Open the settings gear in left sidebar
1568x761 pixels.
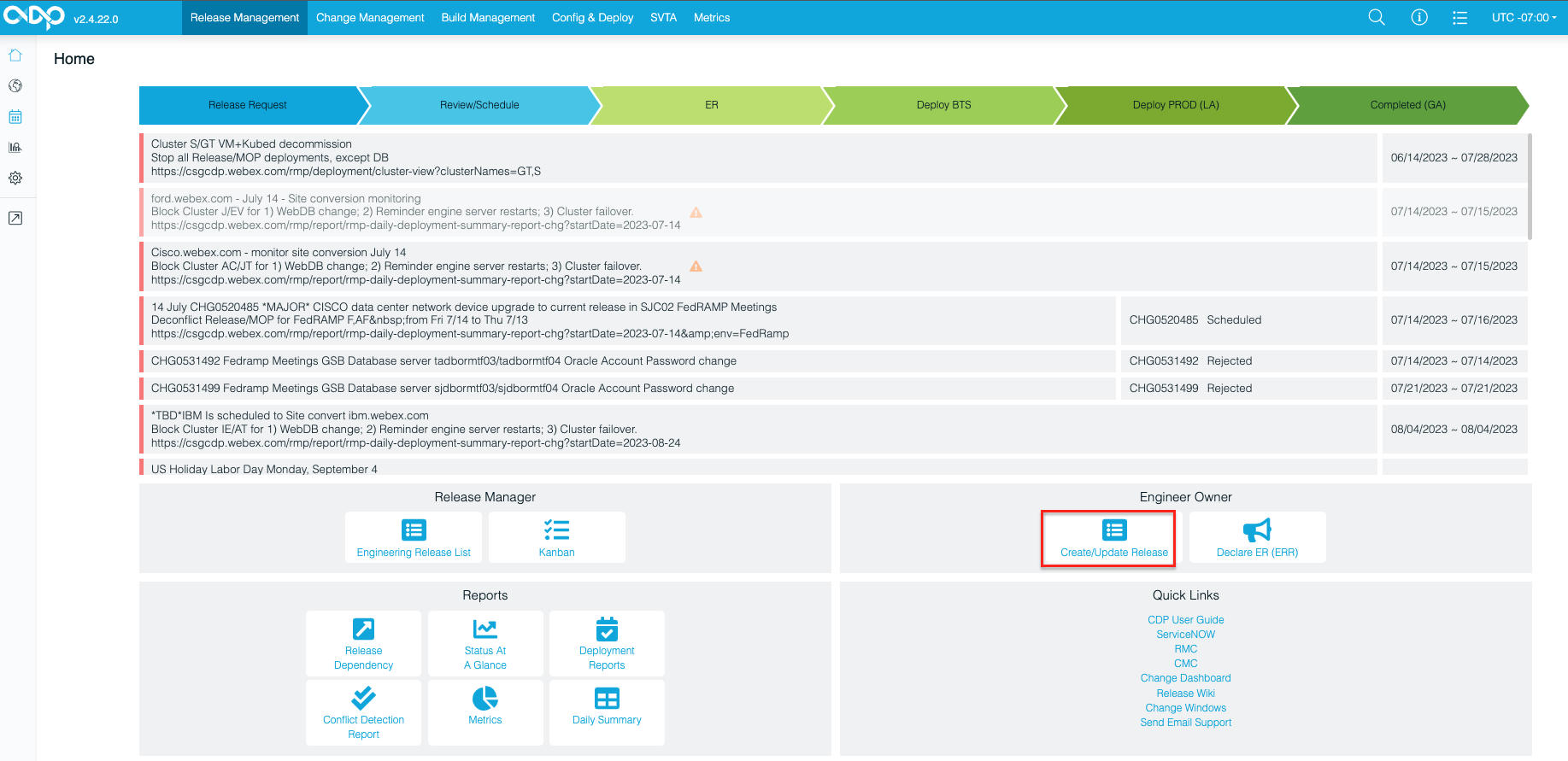[x=15, y=178]
